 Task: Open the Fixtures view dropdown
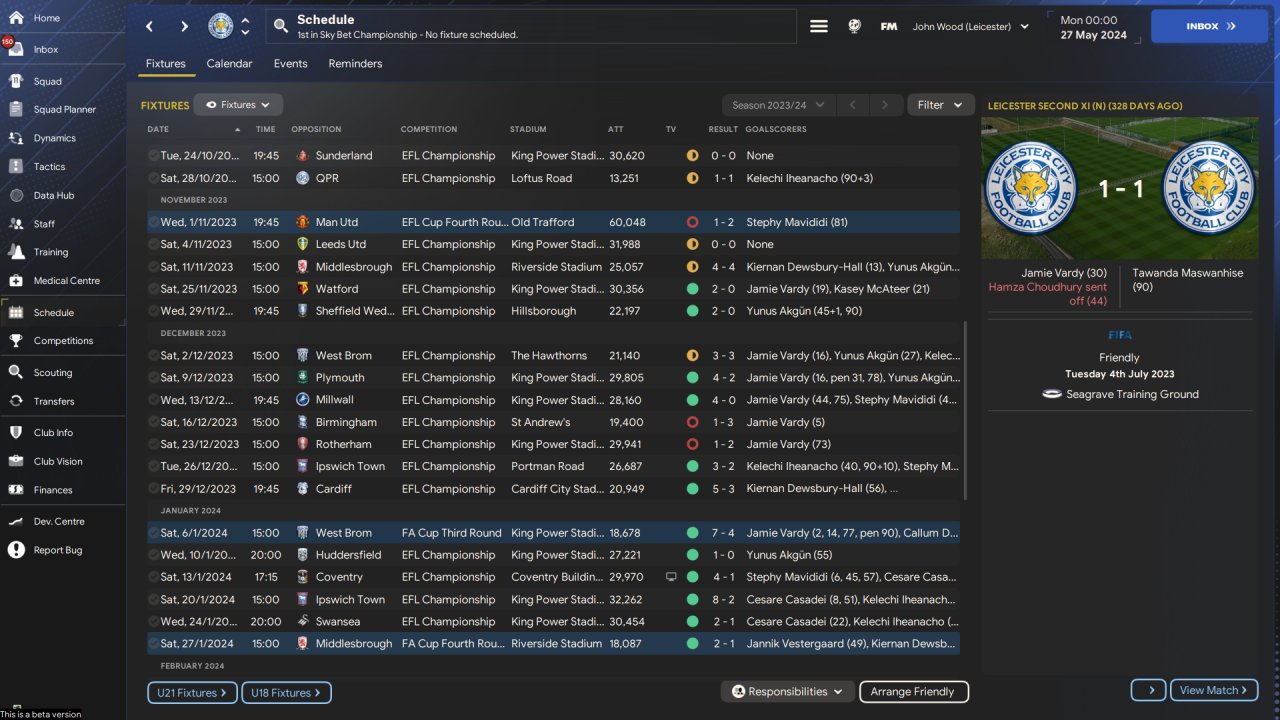click(238, 105)
